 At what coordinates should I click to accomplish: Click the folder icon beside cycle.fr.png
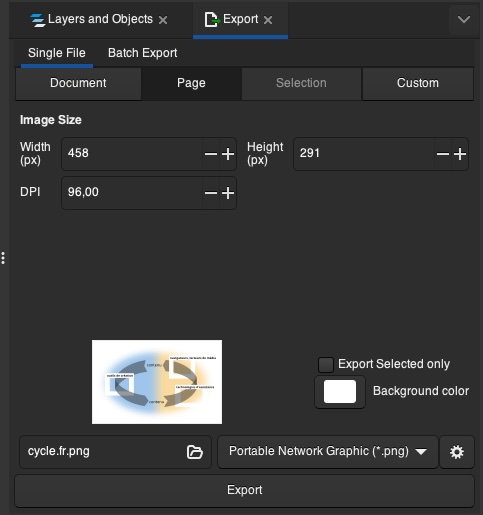click(x=195, y=452)
